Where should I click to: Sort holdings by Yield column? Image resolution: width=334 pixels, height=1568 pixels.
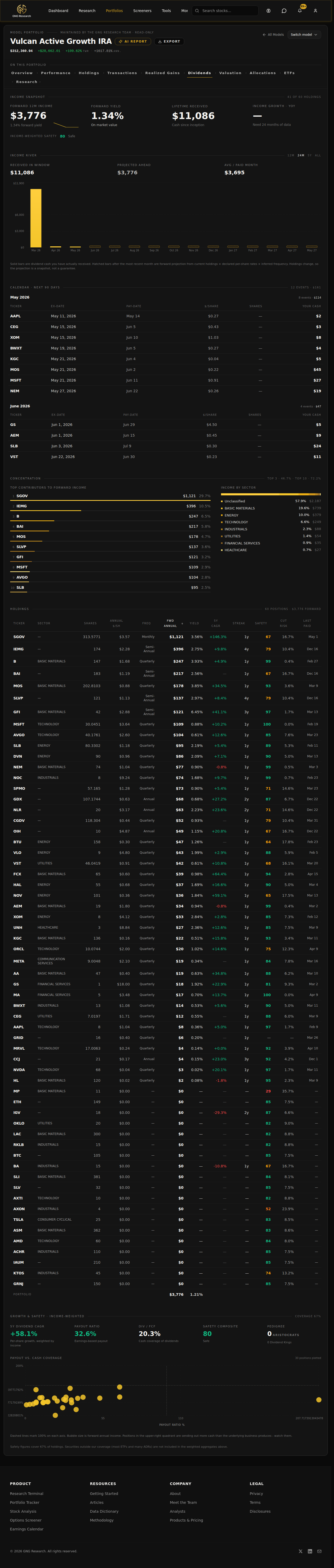(x=194, y=623)
